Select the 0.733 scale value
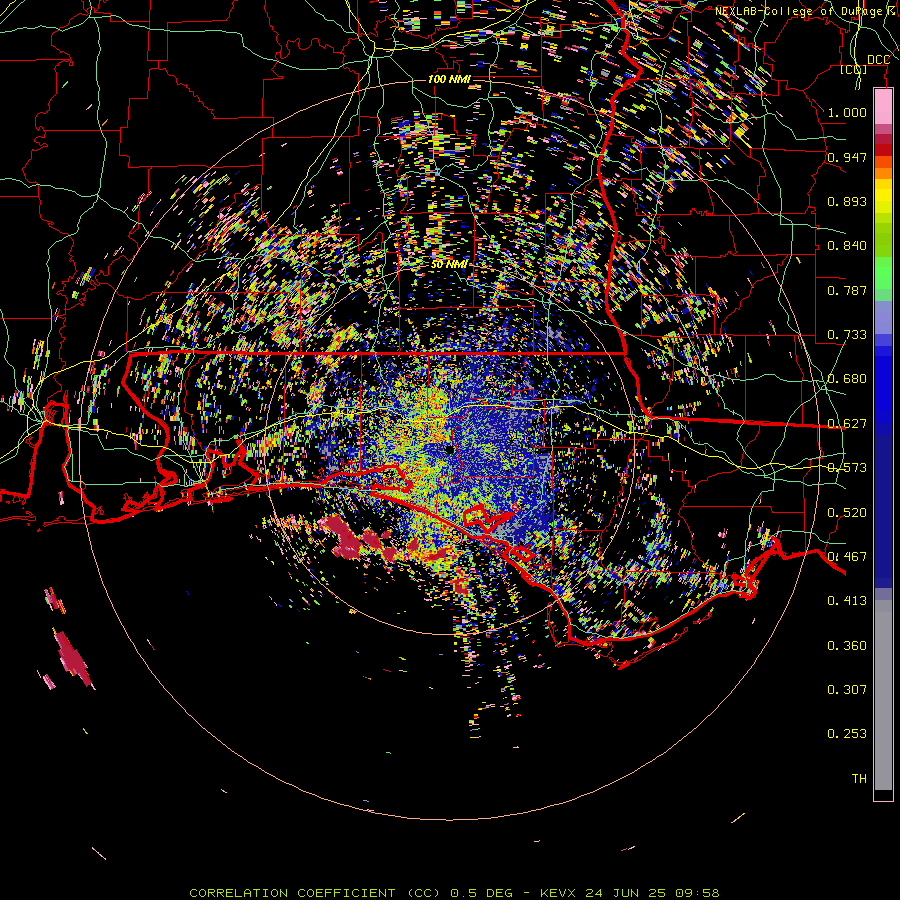The height and width of the screenshot is (900, 900). tap(847, 334)
